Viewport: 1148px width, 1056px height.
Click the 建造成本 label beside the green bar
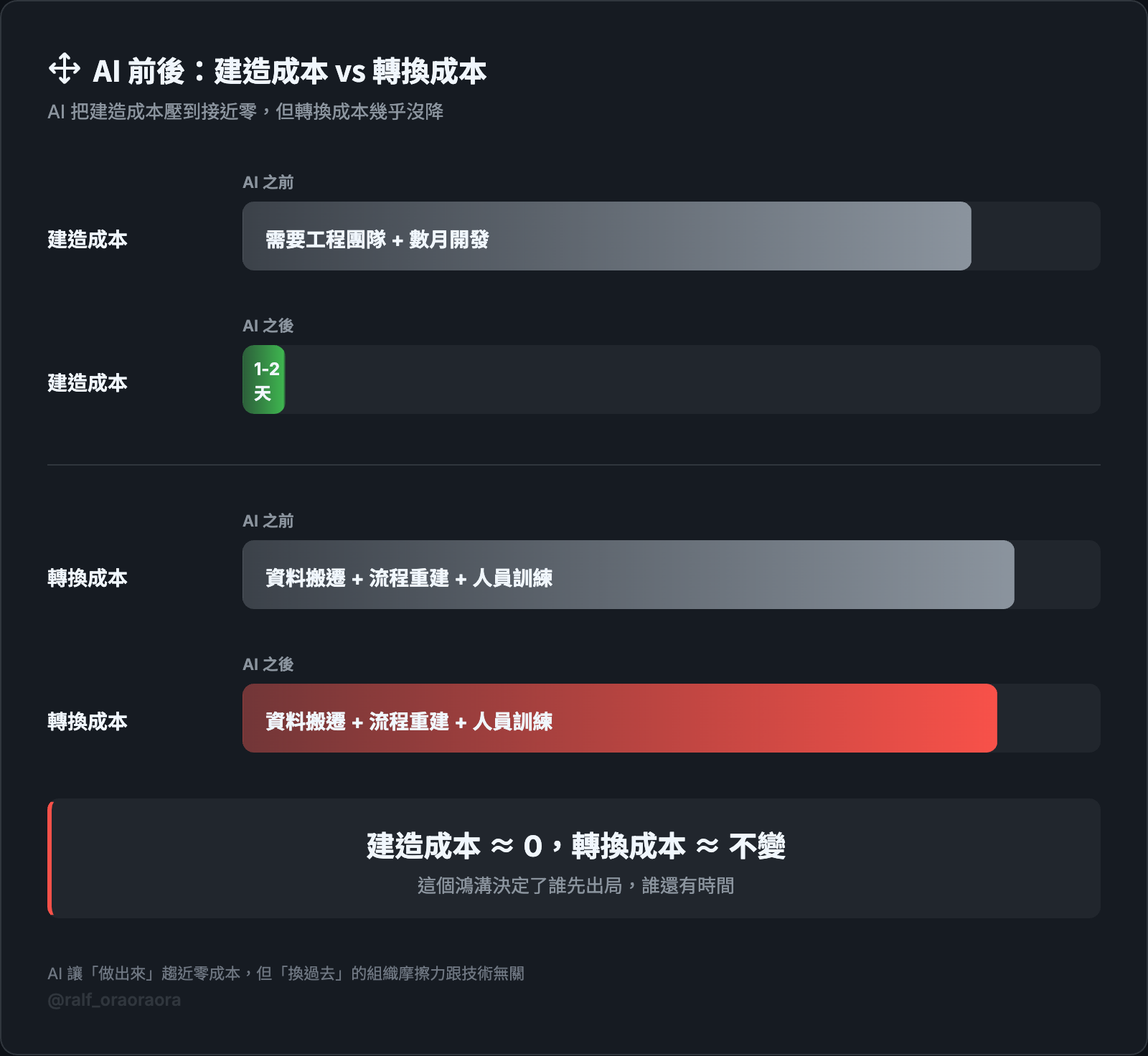coord(88,382)
